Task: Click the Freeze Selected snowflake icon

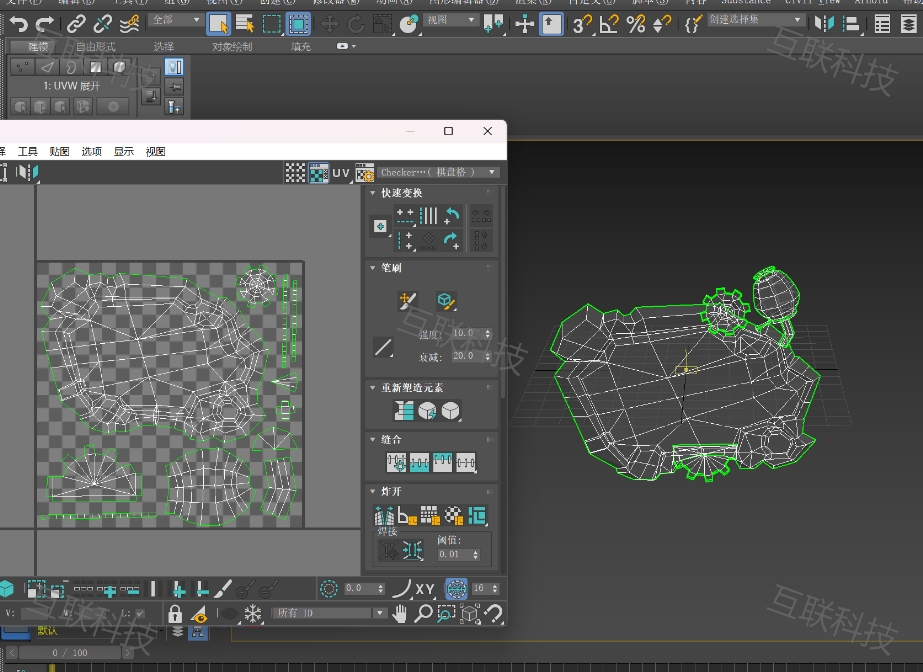Action: (x=253, y=614)
